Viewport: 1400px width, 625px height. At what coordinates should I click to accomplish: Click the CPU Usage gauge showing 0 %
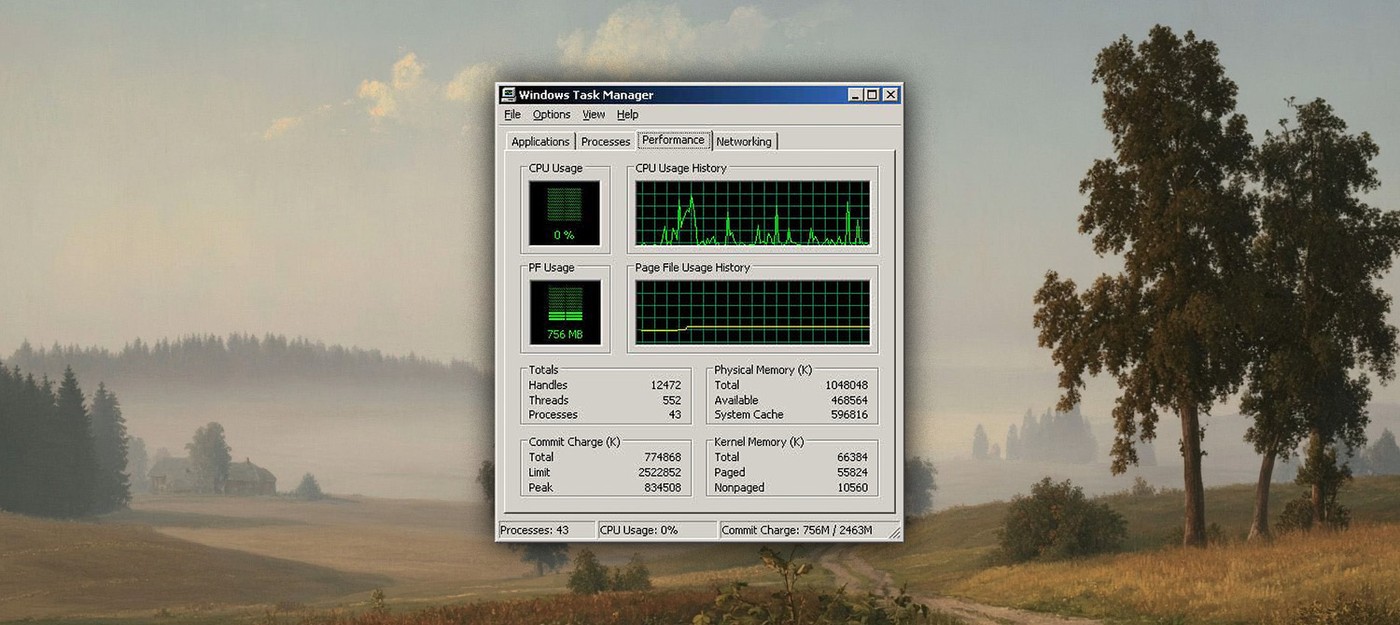coord(565,213)
